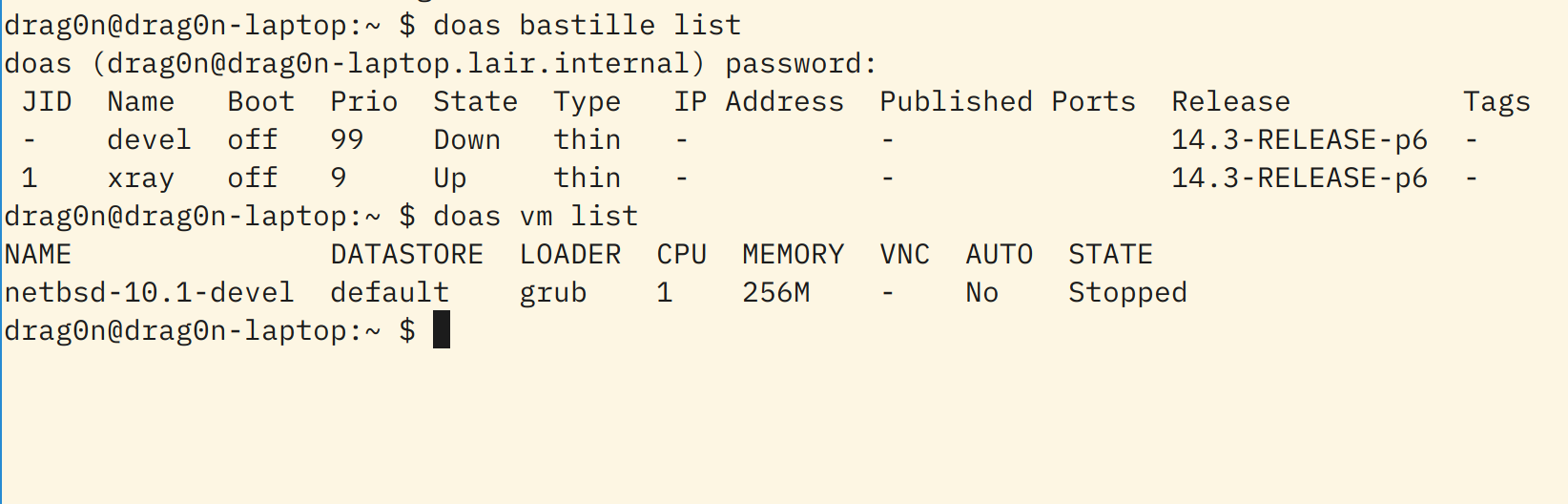The height and width of the screenshot is (504, 1568).
Task: Select the Published Ports column header
Action: point(1007,102)
